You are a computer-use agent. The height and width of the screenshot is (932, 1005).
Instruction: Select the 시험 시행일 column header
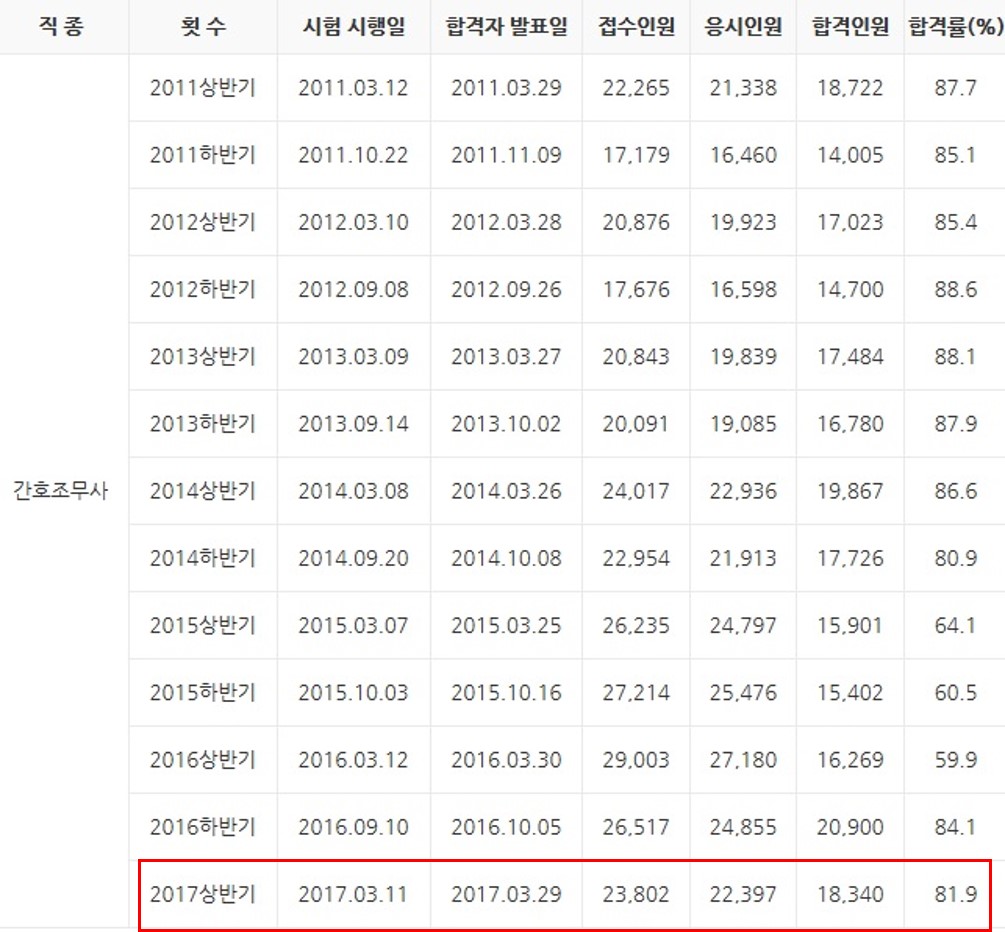[353, 26]
